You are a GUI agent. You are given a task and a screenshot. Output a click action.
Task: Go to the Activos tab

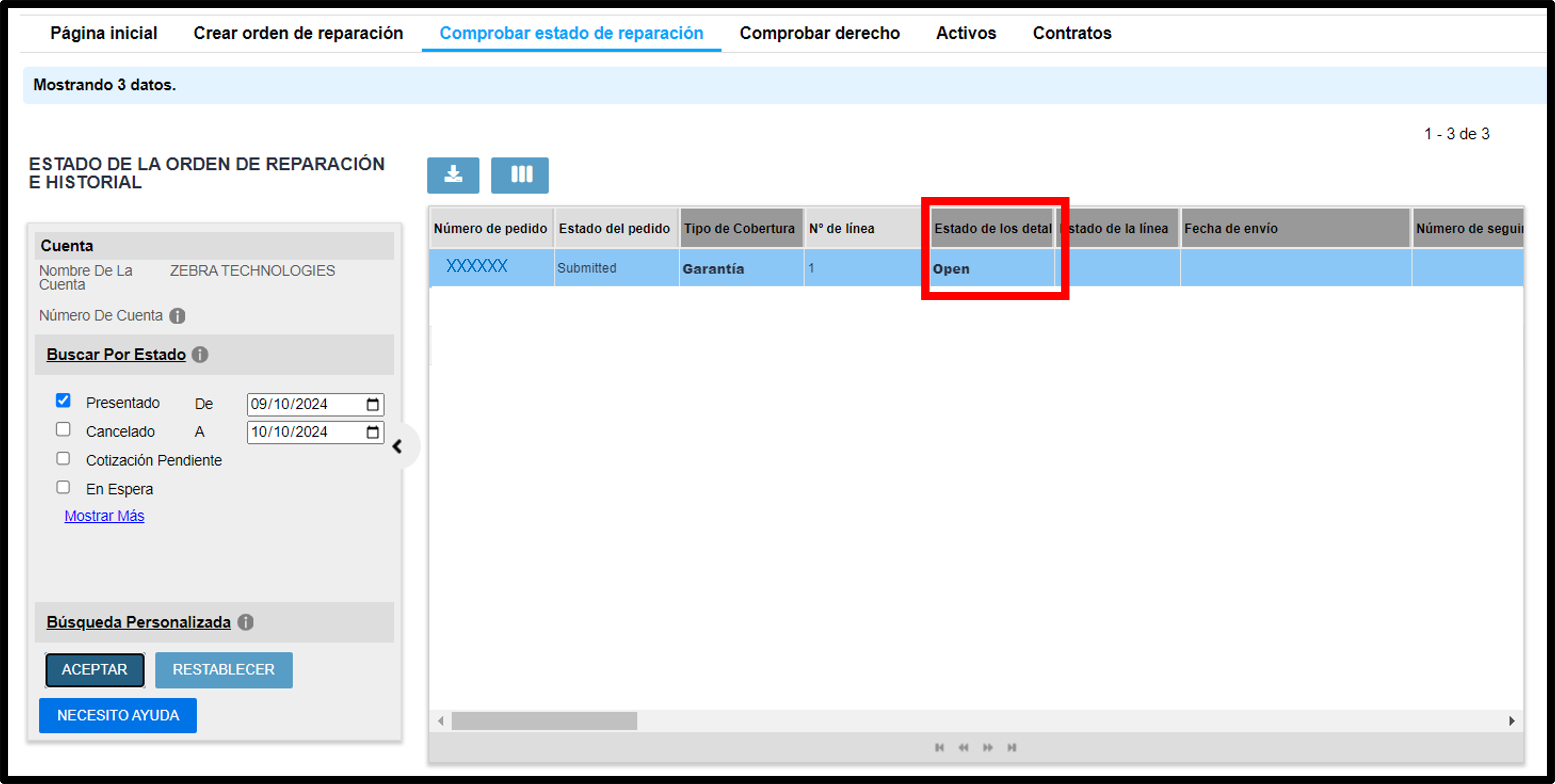tap(966, 33)
